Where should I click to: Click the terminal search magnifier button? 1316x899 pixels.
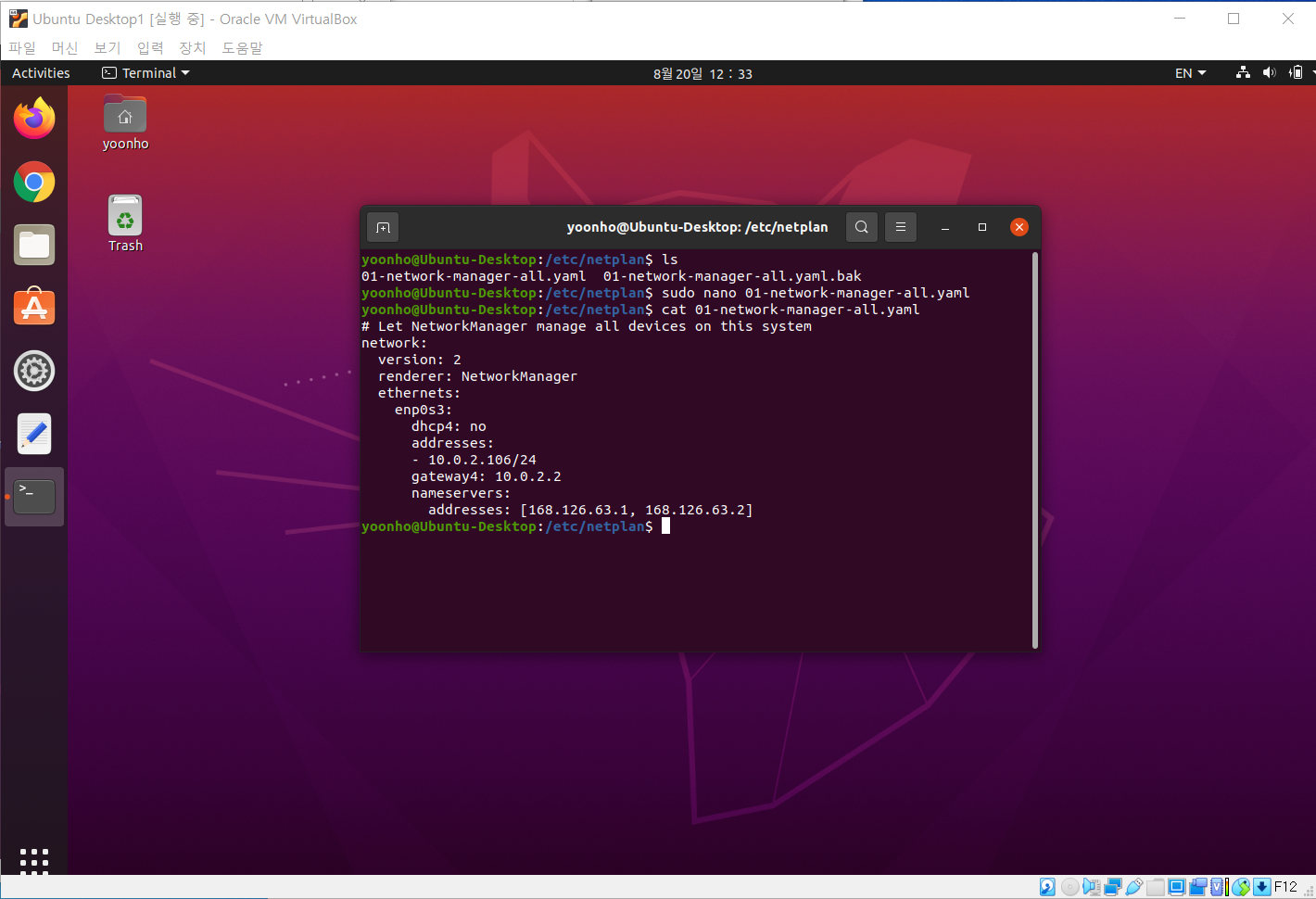862,227
